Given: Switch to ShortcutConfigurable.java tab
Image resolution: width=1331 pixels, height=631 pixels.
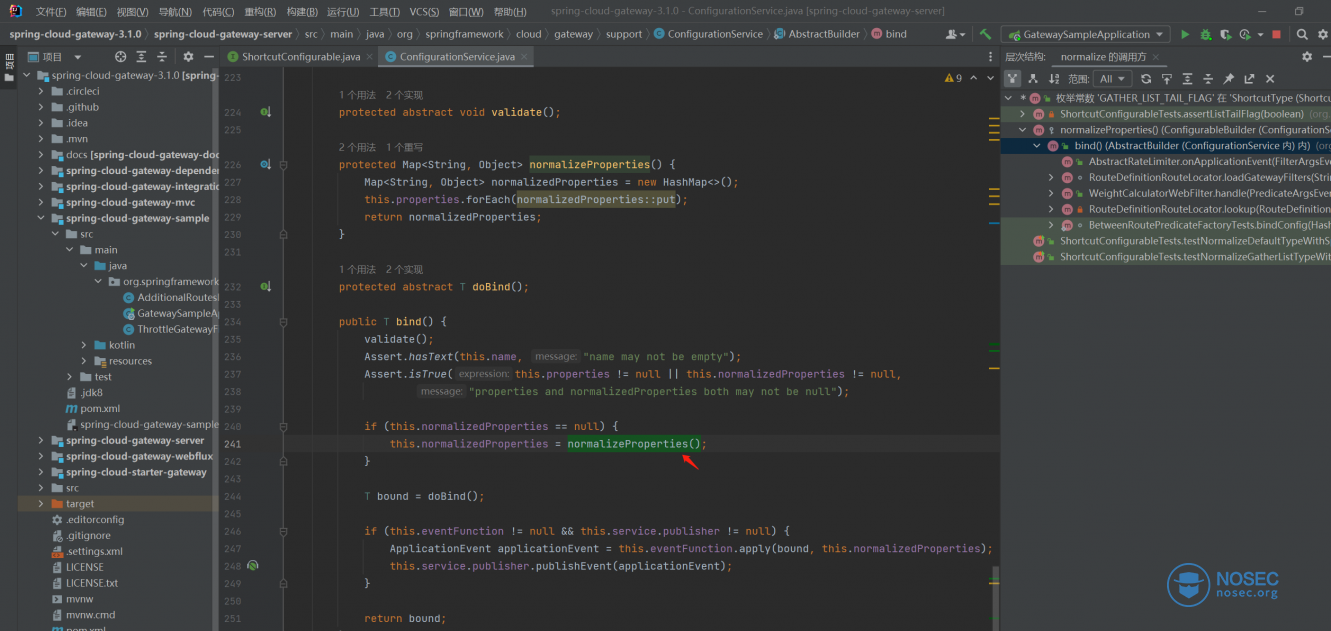Looking at the screenshot, I should tap(300, 57).
